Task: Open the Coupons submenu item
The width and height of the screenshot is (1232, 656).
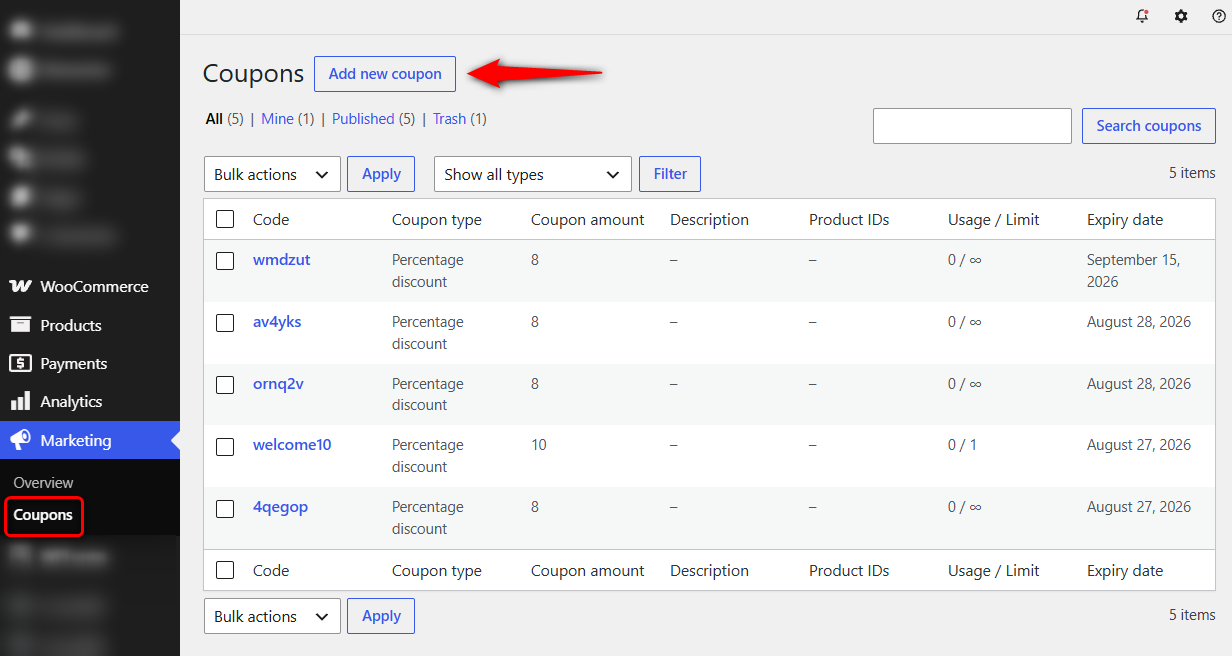Action: (x=43, y=515)
